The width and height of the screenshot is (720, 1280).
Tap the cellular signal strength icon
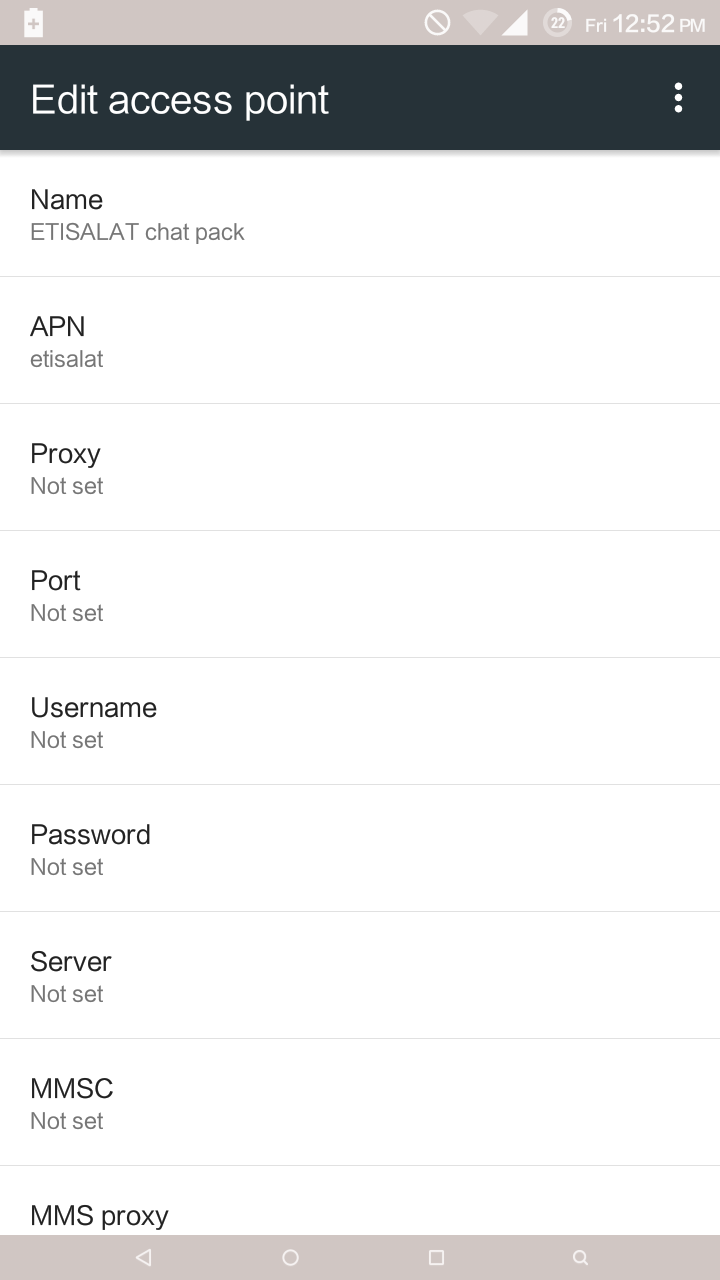click(x=515, y=23)
